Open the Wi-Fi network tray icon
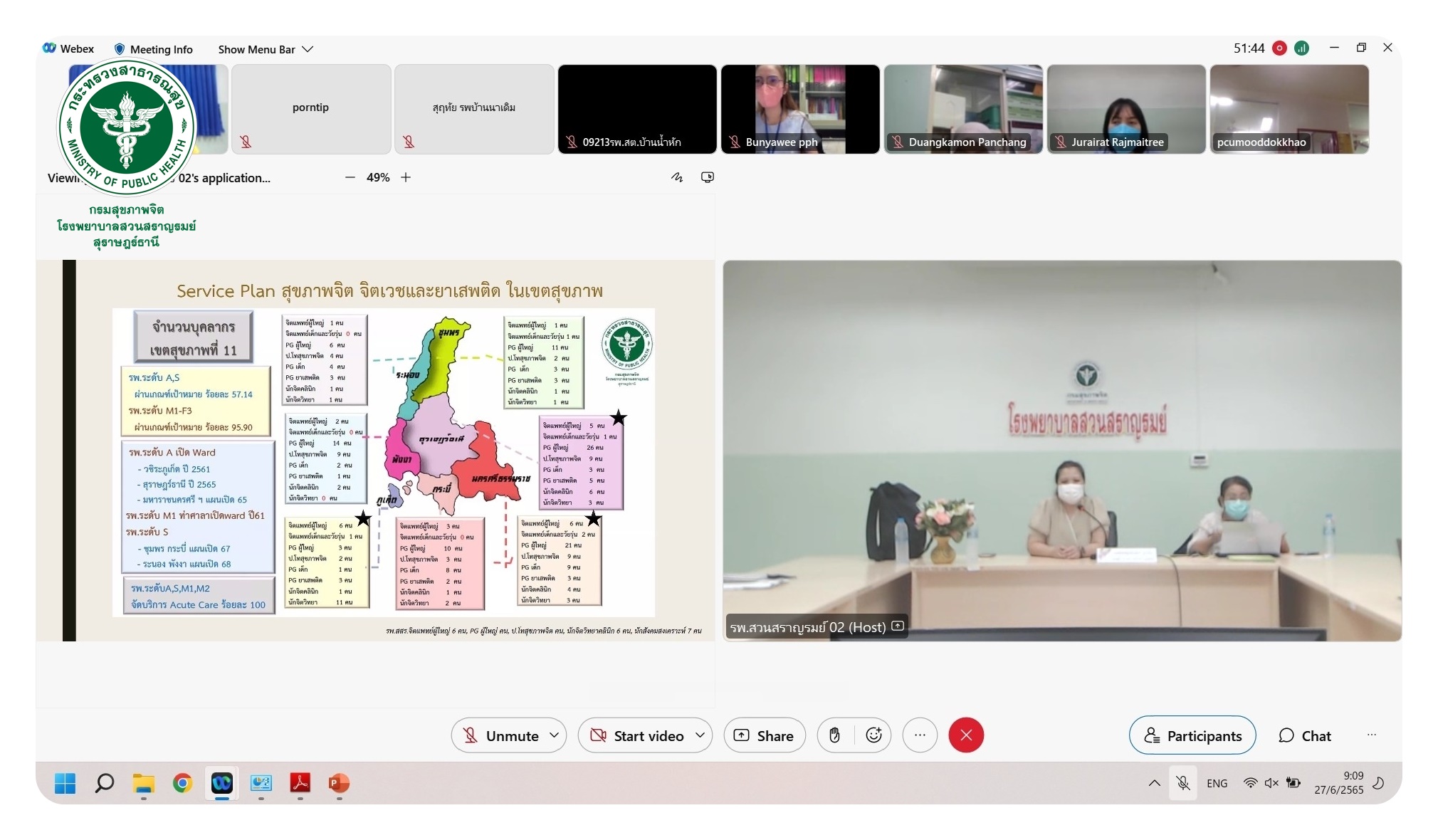This screenshot has height=840, width=1438. pyautogui.click(x=1250, y=783)
